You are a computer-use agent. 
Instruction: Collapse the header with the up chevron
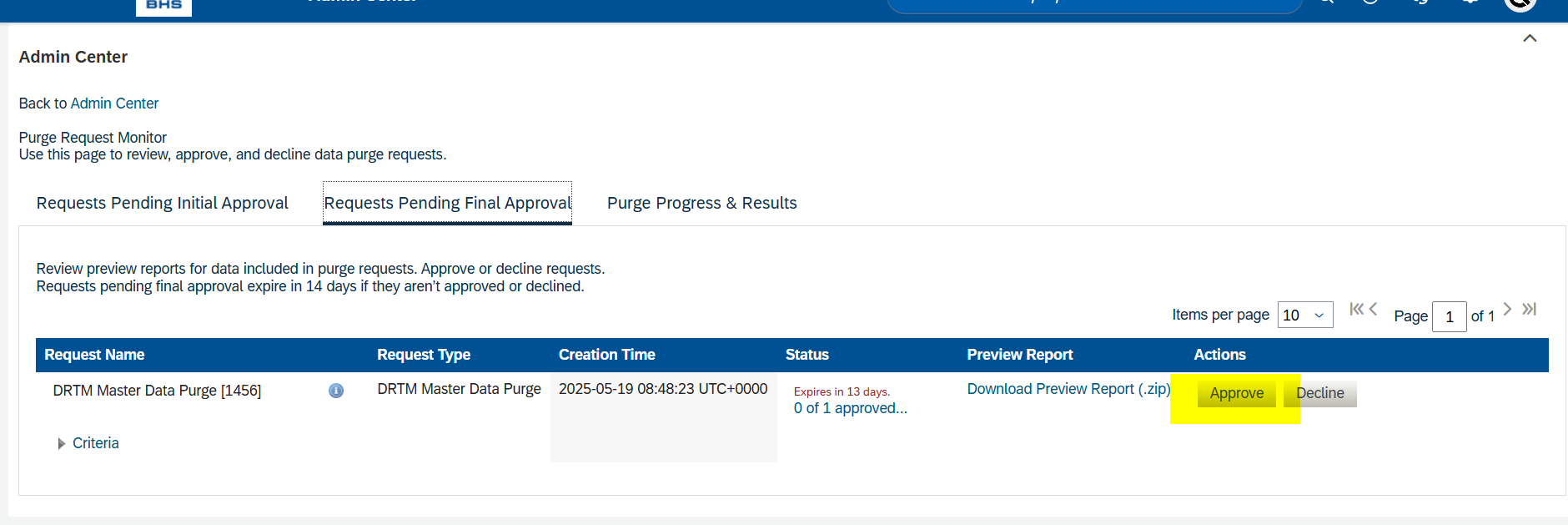[x=1530, y=38]
